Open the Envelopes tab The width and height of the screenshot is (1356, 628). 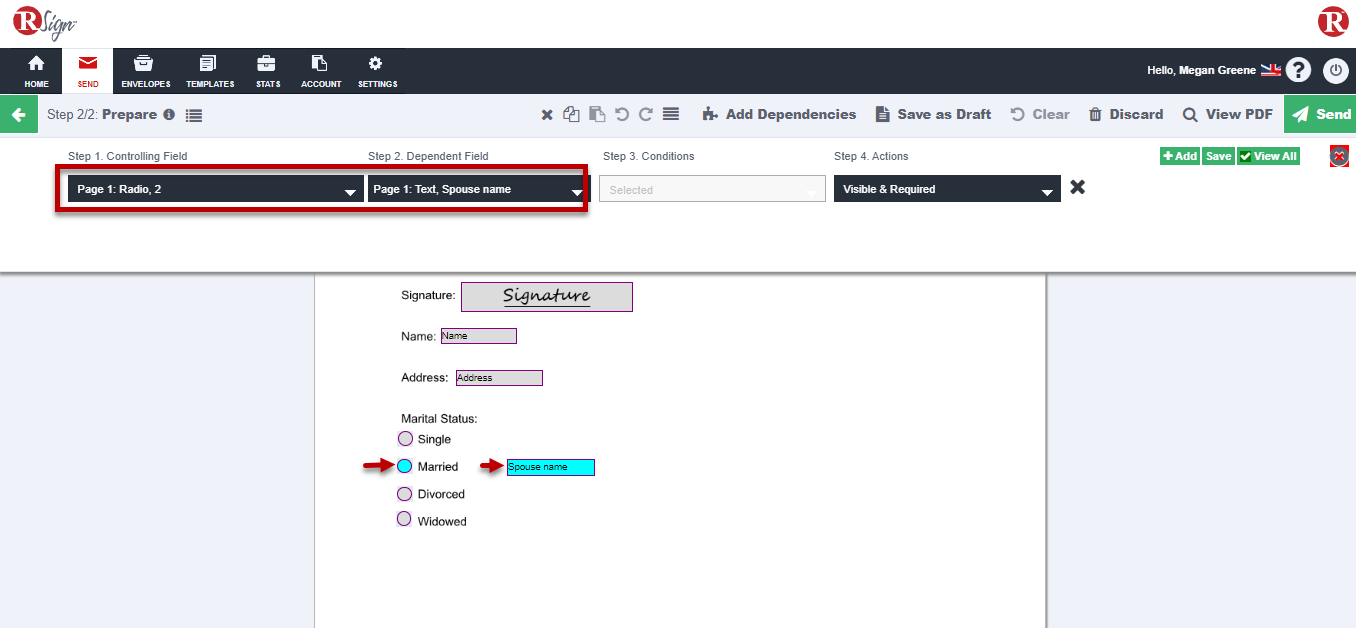[x=145, y=72]
